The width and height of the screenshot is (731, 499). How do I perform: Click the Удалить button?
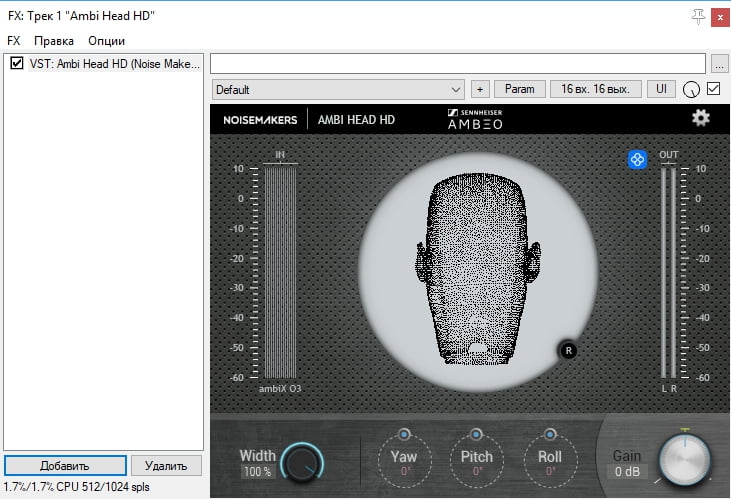(x=166, y=465)
